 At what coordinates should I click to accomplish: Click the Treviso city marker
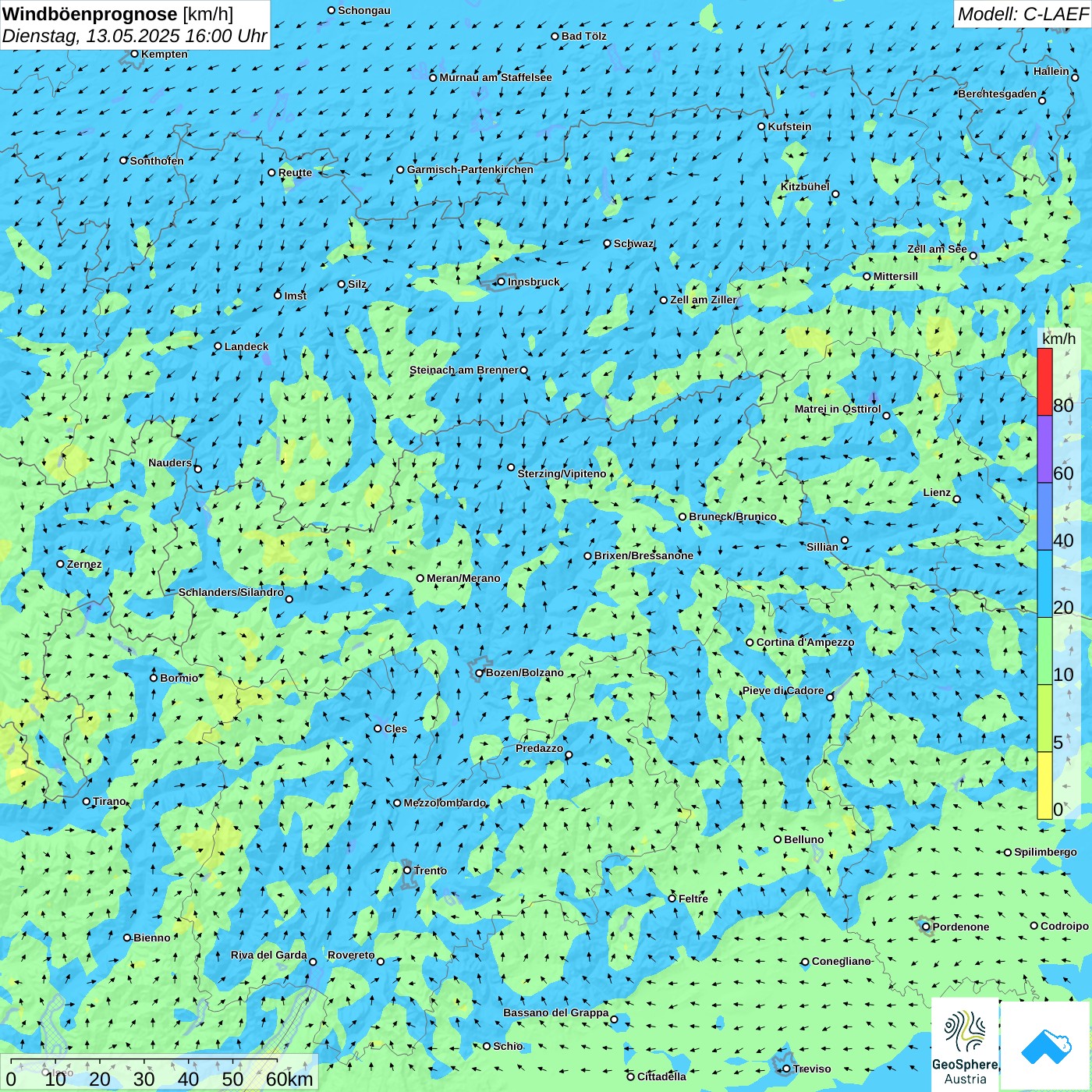[786, 1069]
